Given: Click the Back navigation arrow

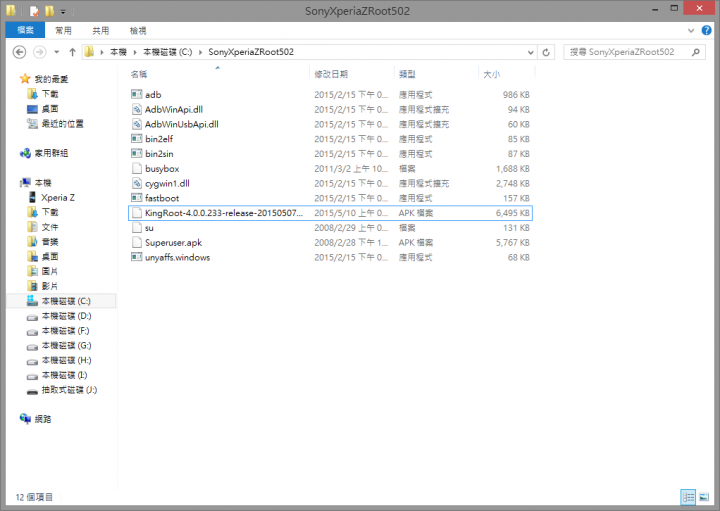Looking at the screenshot, I should point(19,52).
